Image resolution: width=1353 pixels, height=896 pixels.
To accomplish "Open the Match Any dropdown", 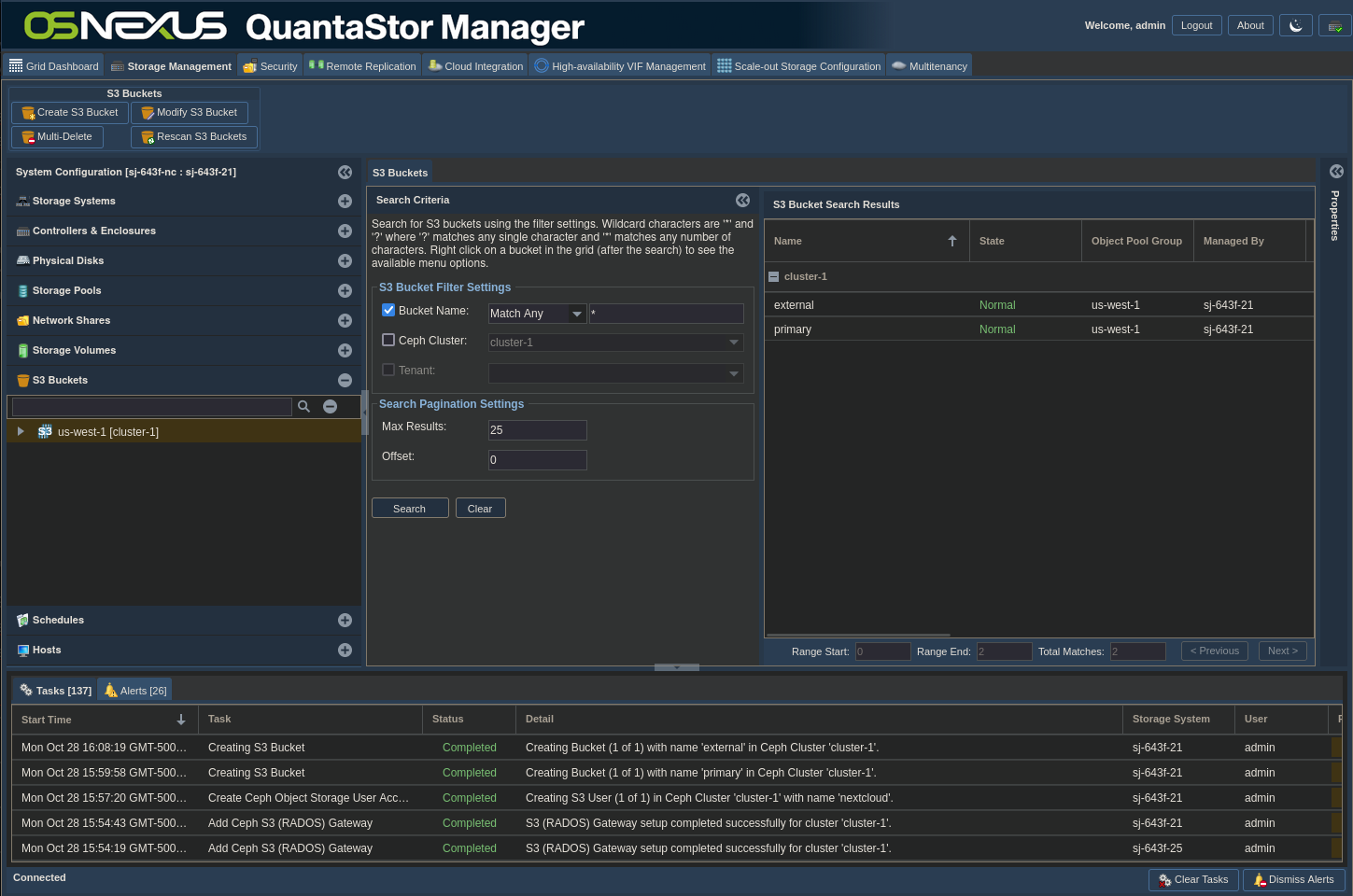I will point(576,315).
